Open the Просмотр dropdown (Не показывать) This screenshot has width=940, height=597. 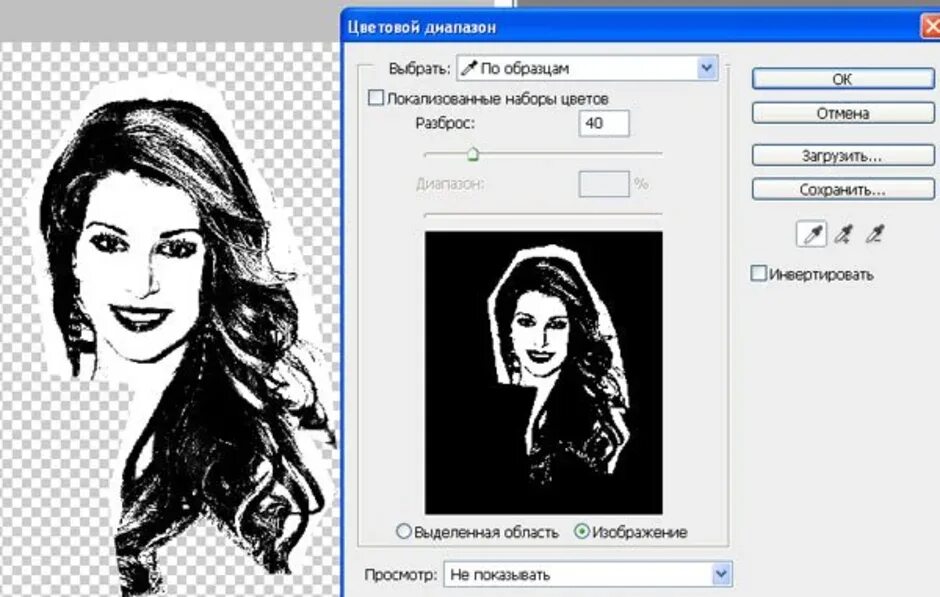point(588,575)
